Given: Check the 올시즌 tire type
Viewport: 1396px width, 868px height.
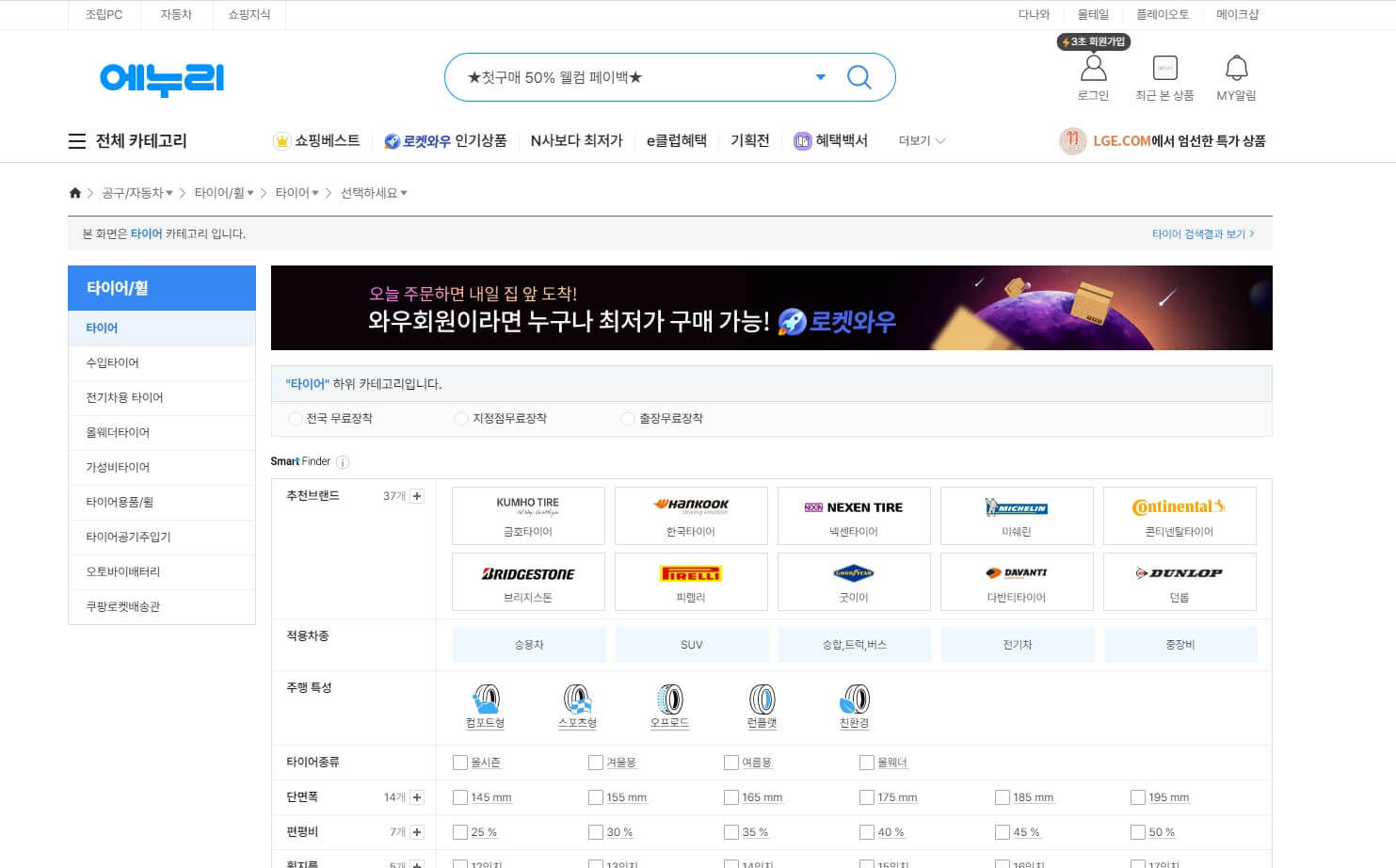Looking at the screenshot, I should (460, 763).
